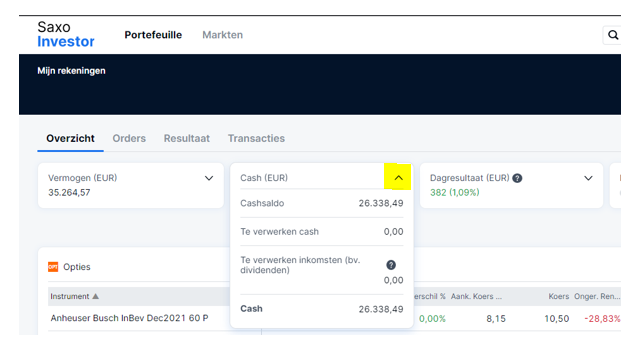This screenshot has width=641, height=360.
Task: Click the 8,15 Aank. Koers cell
Action: tap(496, 319)
